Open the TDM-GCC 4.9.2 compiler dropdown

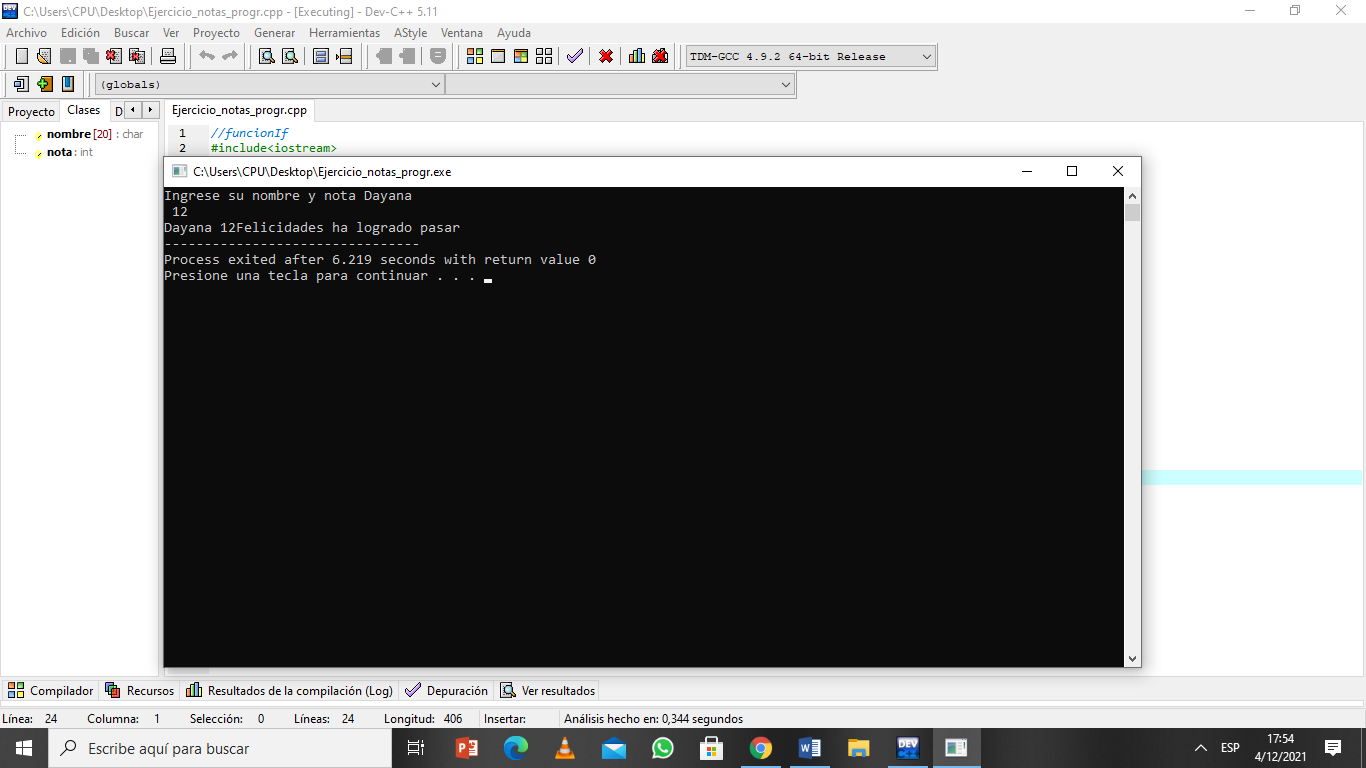click(811, 56)
